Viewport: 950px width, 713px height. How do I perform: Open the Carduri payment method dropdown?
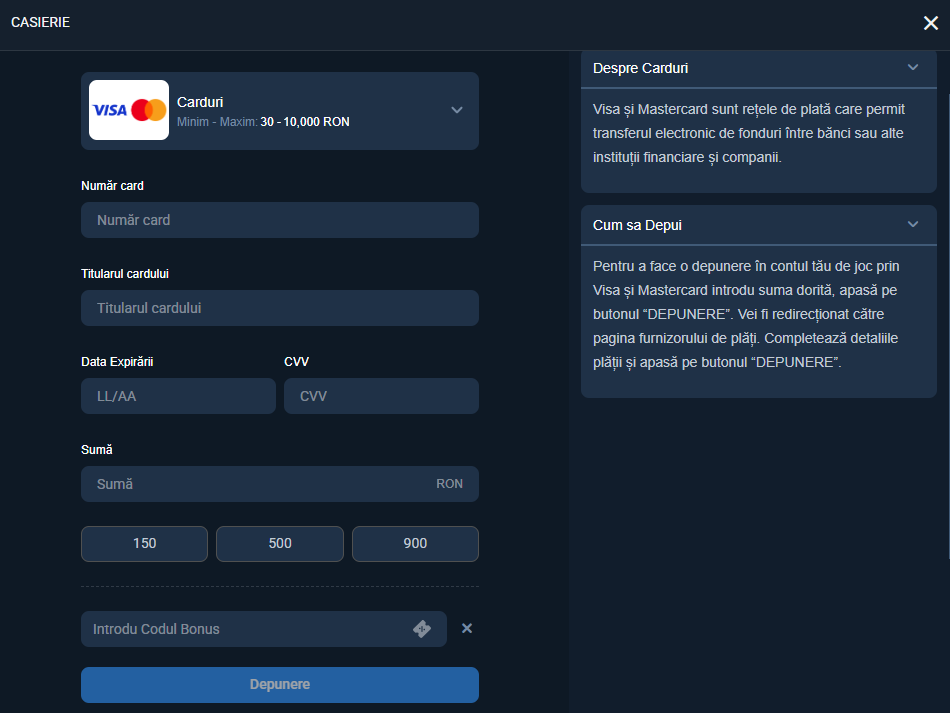coord(458,111)
